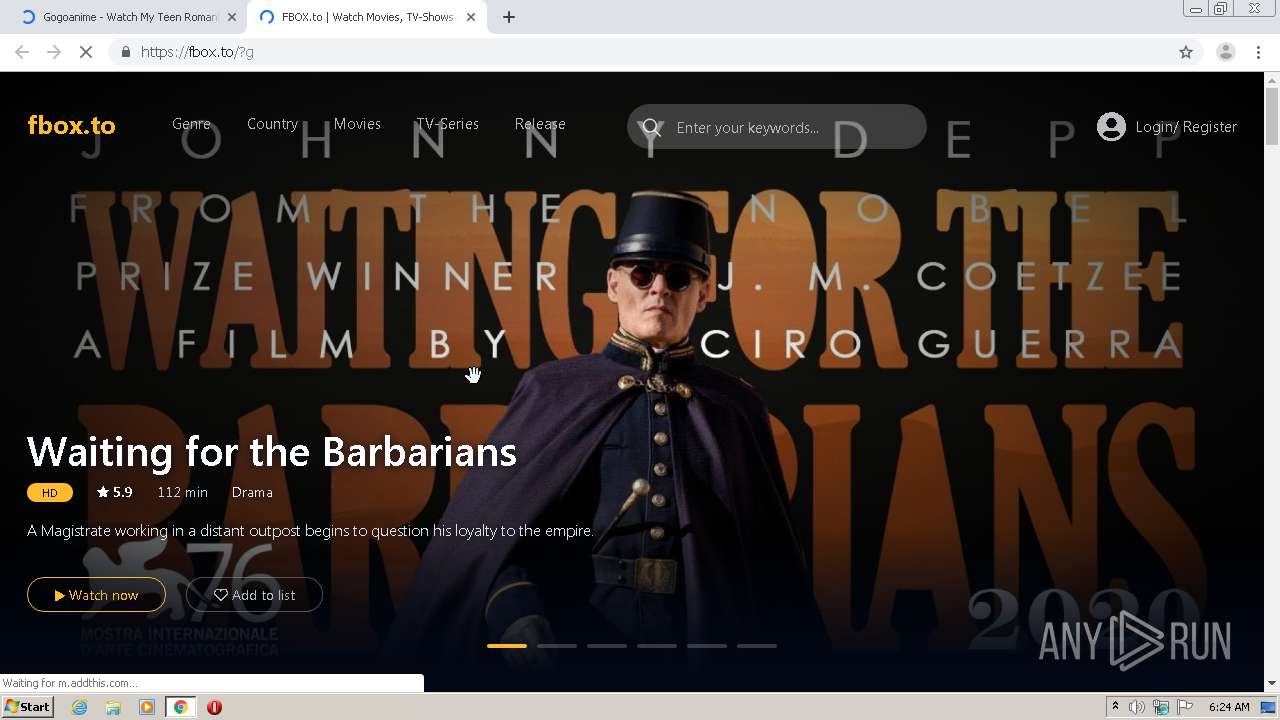Click the Action Center flag icon
Viewport: 1280px width, 720px height.
click(x=1185, y=707)
